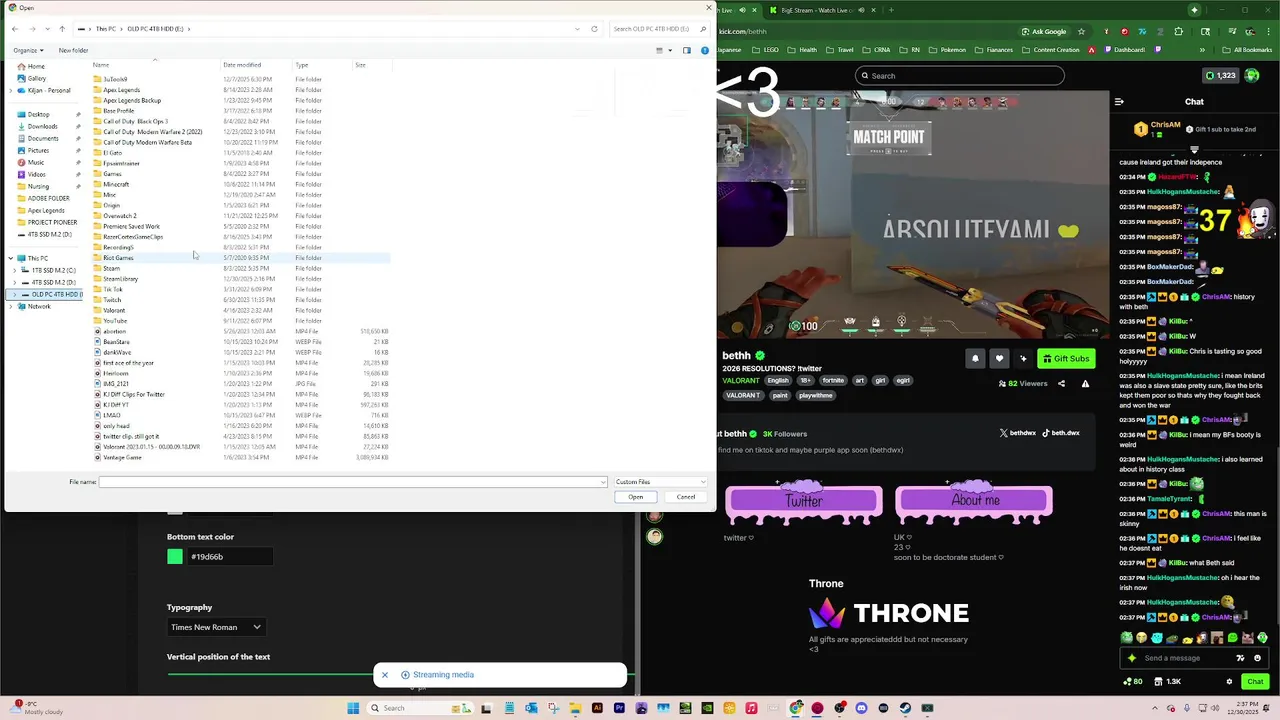Dismiss the Streaming media popup
The height and width of the screenshot is (720, 1280).
(384, 675)
